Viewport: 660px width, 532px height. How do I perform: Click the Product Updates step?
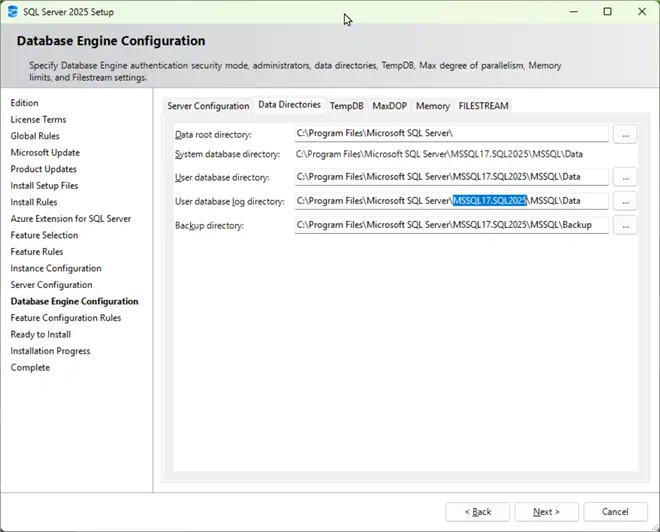pyautogui.click(x=43, y=169)
